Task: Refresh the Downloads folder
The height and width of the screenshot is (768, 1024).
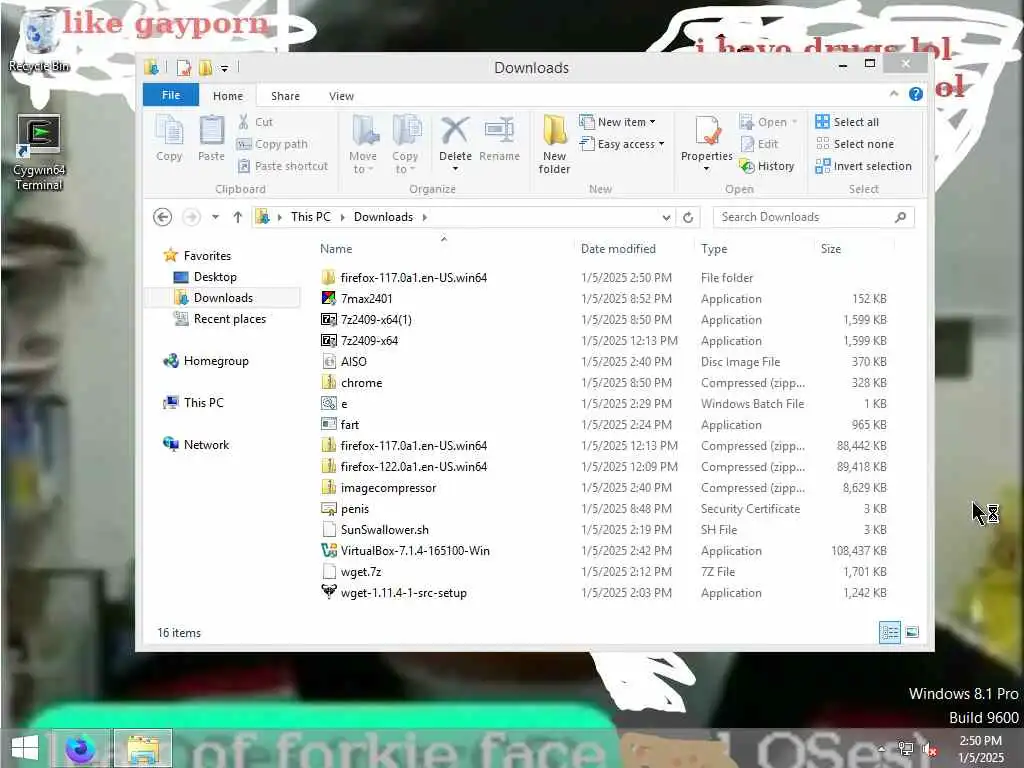Action: point(688,217)
